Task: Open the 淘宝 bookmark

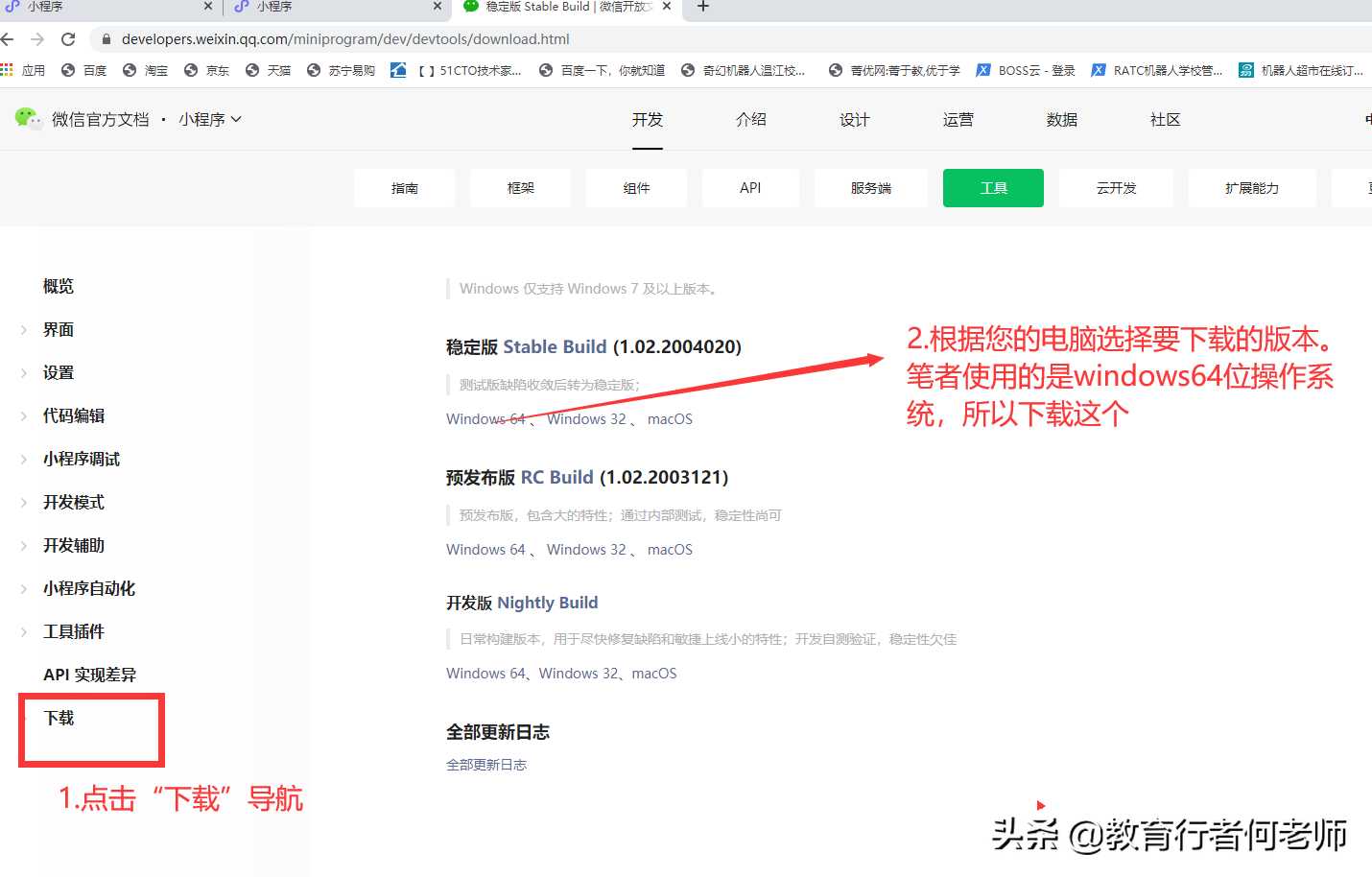Action: pyautogui.click(x=146, y=70)
